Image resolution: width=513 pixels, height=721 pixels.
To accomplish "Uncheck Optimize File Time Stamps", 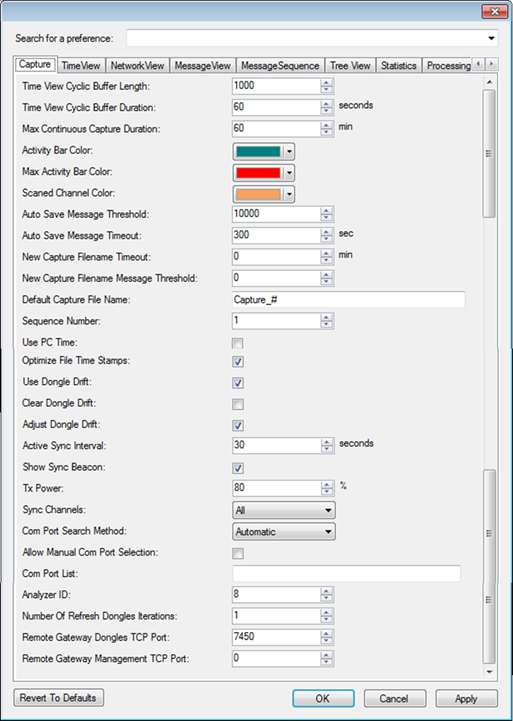I will 238,362.
